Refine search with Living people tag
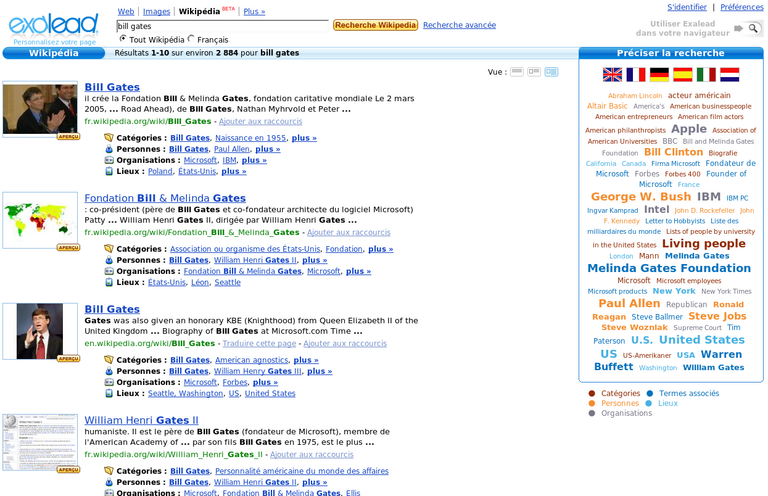 703,244
